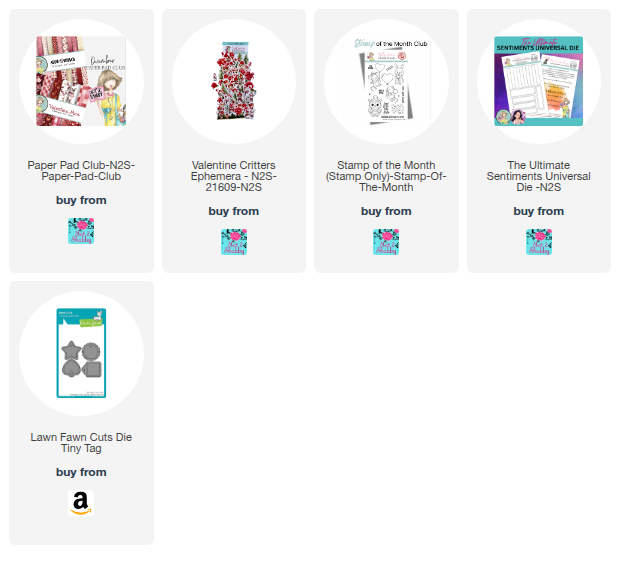Open the Lawn Fawn Tiny Tag die image
This screenshot has height=566, width=620.
pos(81,353)
